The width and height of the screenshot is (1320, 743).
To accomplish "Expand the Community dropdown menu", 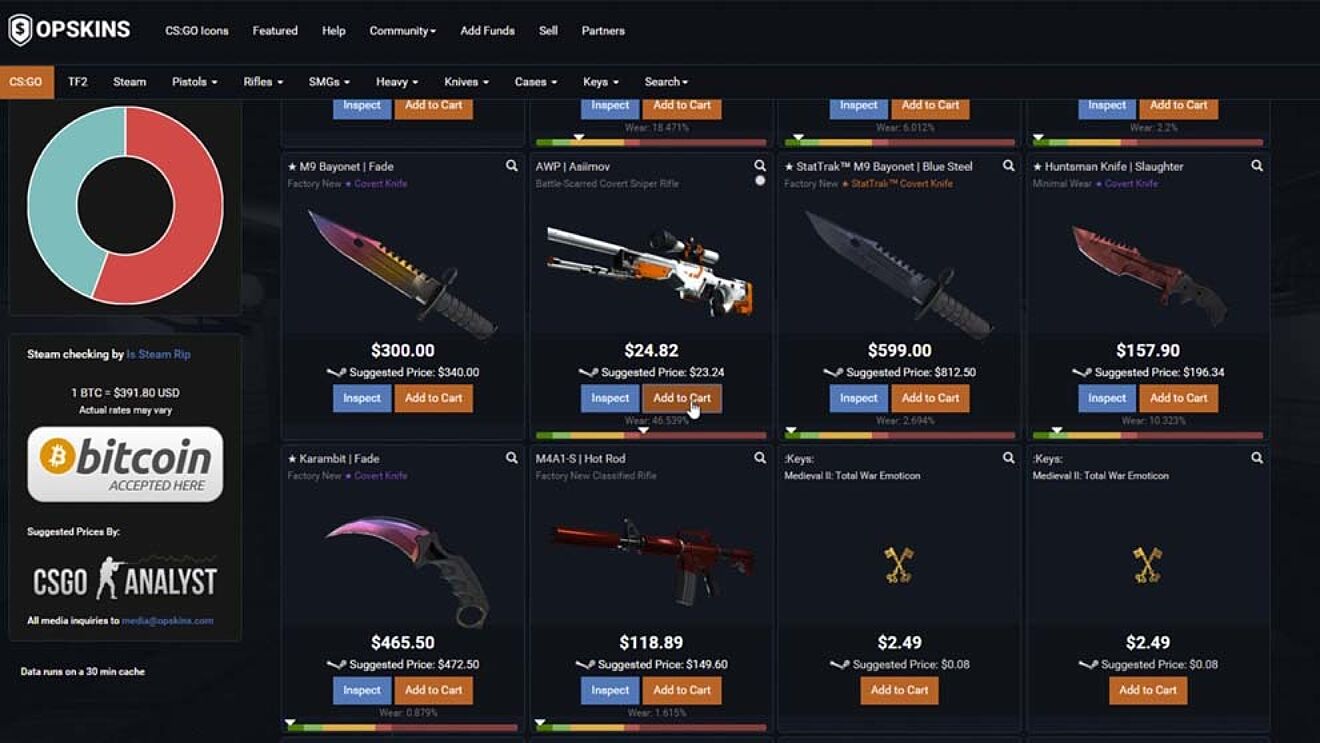I will pyautogui.click(x=402, y=31).
